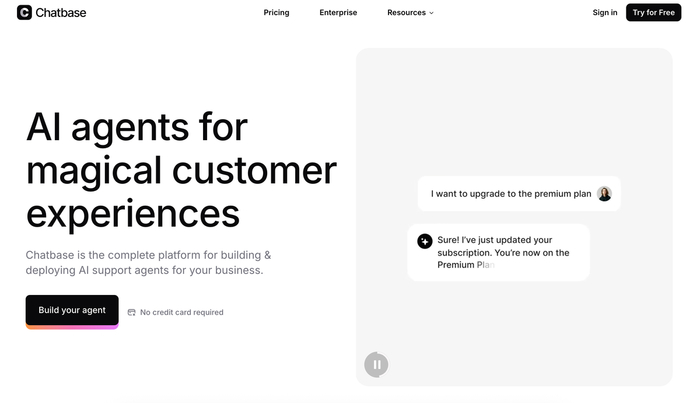Screen dimensions: 700x403
Task: Click the AI sparkle icon in the reply
Action: [x=424, y=241]
